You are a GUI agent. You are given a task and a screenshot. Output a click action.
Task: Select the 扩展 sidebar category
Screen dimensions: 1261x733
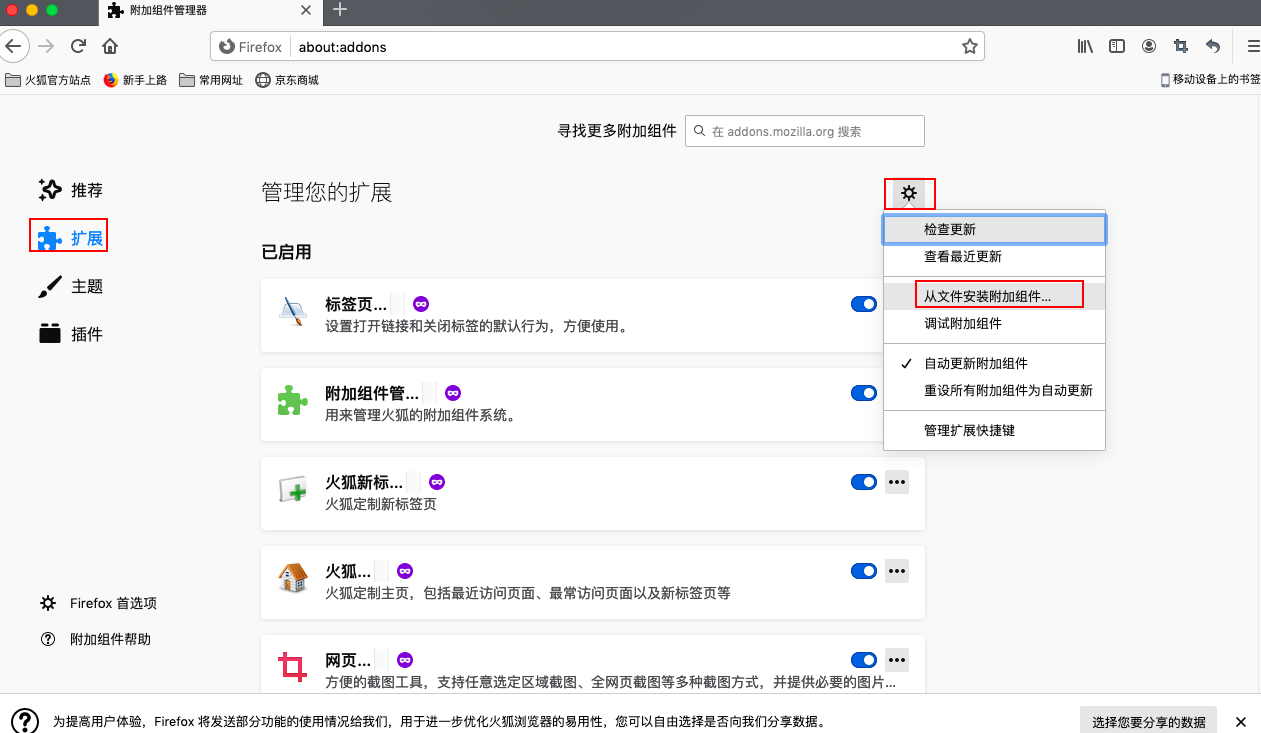coord(70,238)
